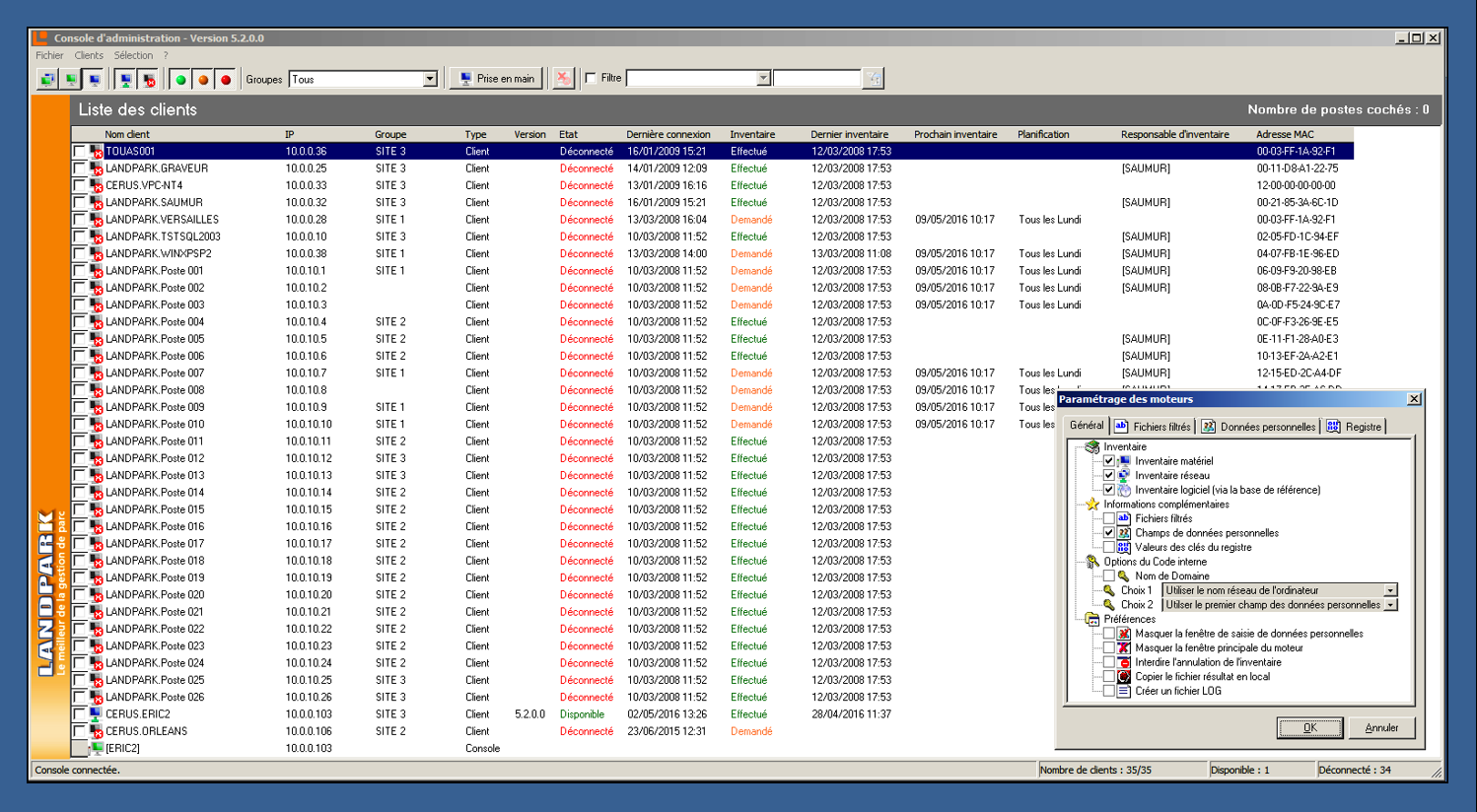
Task: Click the green monitor toolbar icon
Action: coord(71,80)
